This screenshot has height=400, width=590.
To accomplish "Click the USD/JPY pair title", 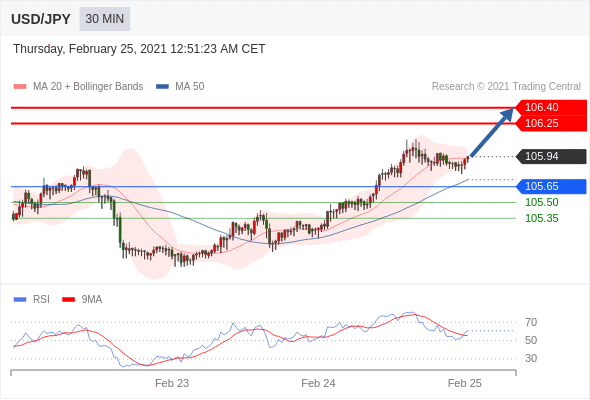I will pyautogui.click(x=41, y=19).
